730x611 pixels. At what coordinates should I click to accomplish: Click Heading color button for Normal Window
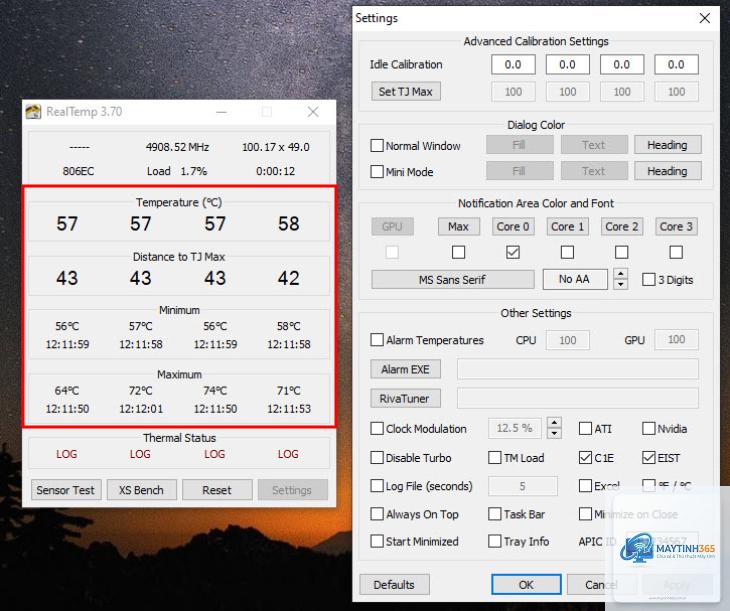coord(668,145)
